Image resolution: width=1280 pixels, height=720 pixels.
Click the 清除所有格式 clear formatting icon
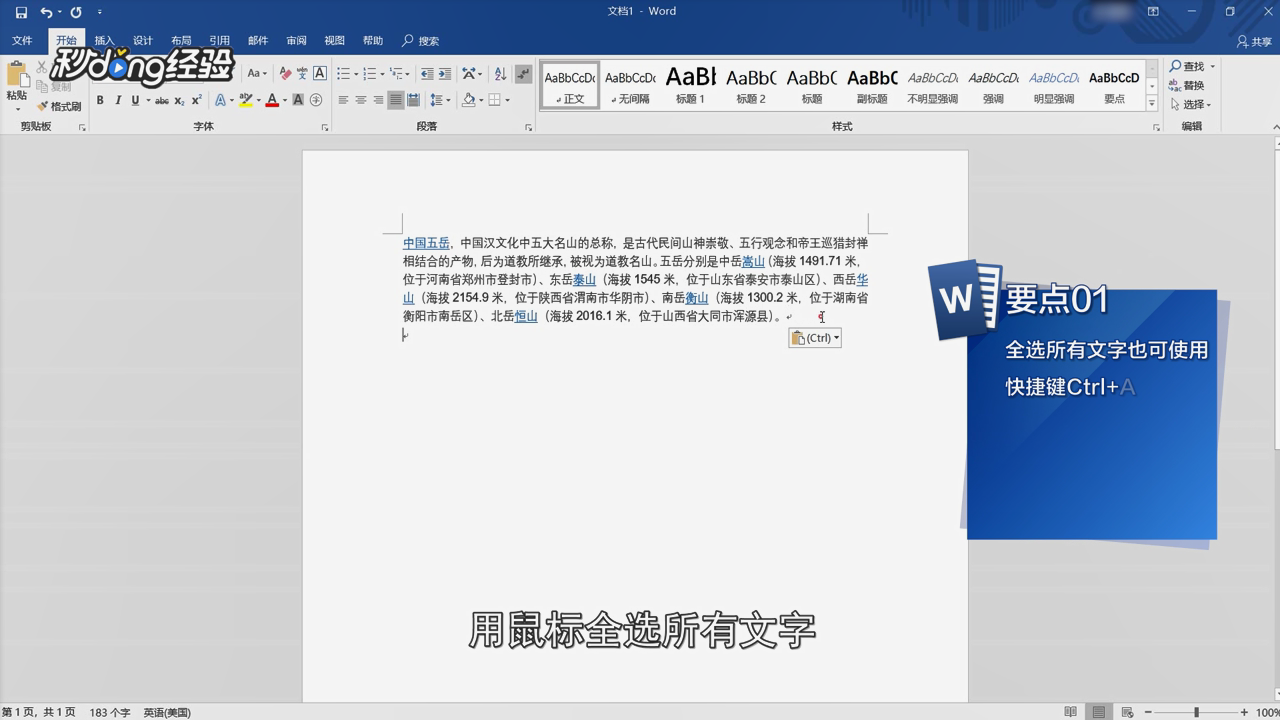pos(285,73)
